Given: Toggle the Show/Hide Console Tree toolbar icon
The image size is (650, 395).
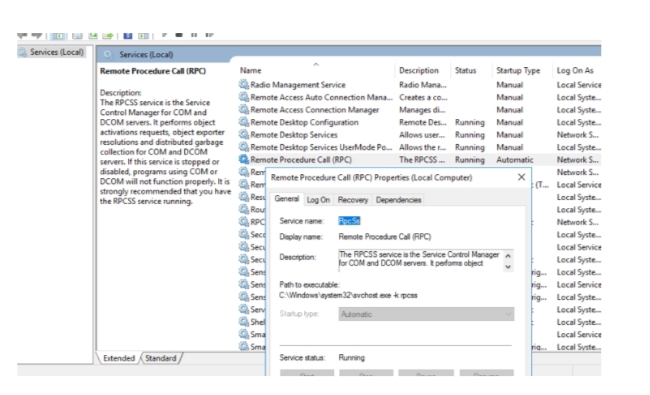Looking at the screenshot, I should tap(58, 36).
